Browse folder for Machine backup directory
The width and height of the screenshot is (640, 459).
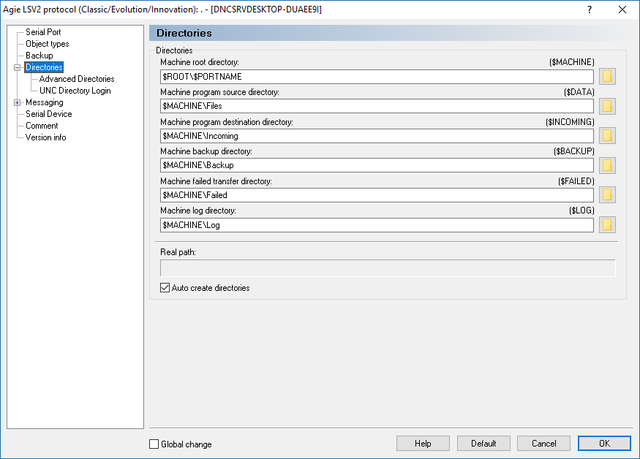point(607,165)
